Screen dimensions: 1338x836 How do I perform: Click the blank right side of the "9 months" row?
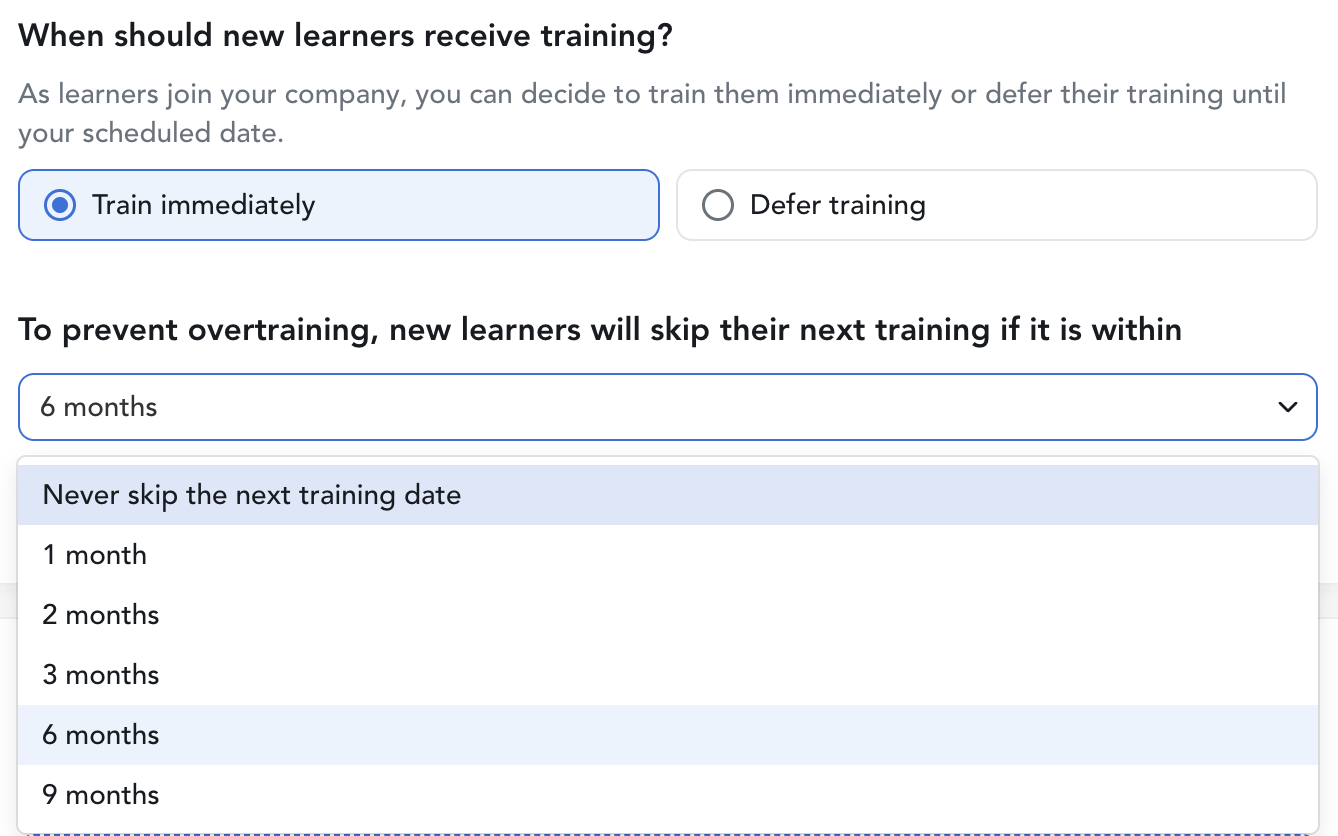coord(900,795)
